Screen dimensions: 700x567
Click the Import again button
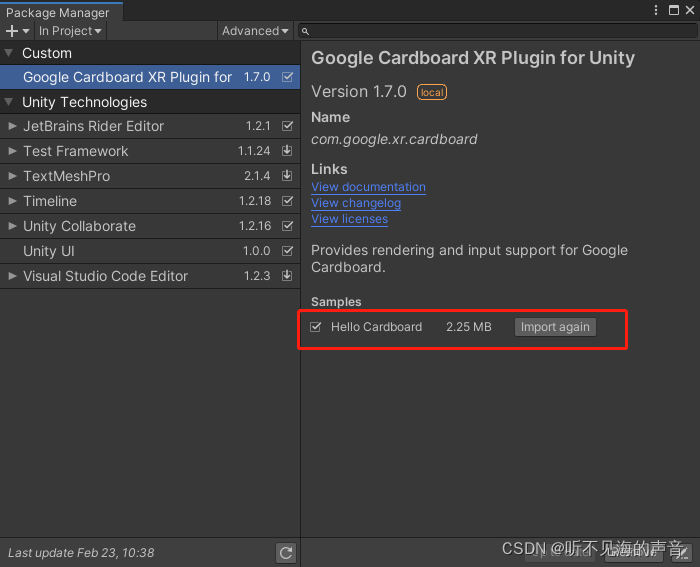[x=555, y=327]
